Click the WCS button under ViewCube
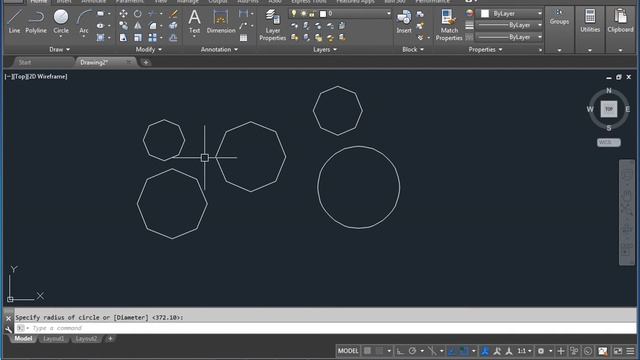Screen dimensions: 640x360 pos(608,142)
